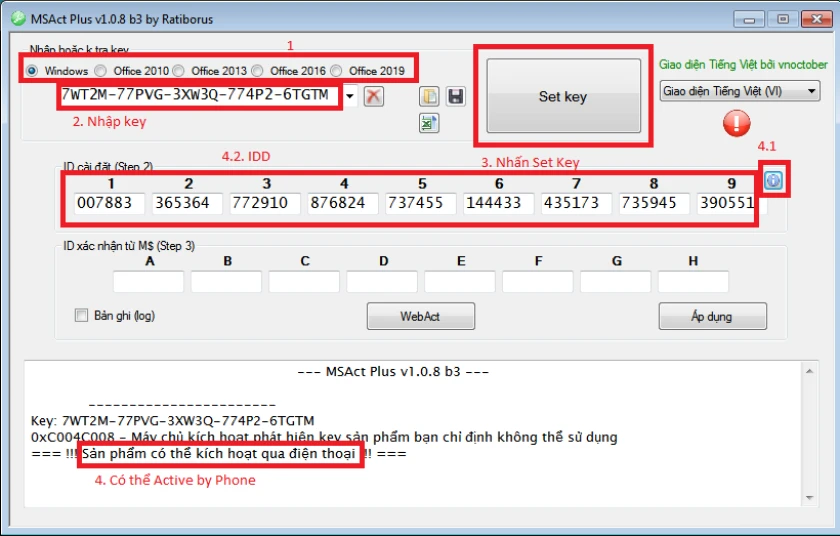Click the Set key button
Screen dimensions: 840x536
564,96
